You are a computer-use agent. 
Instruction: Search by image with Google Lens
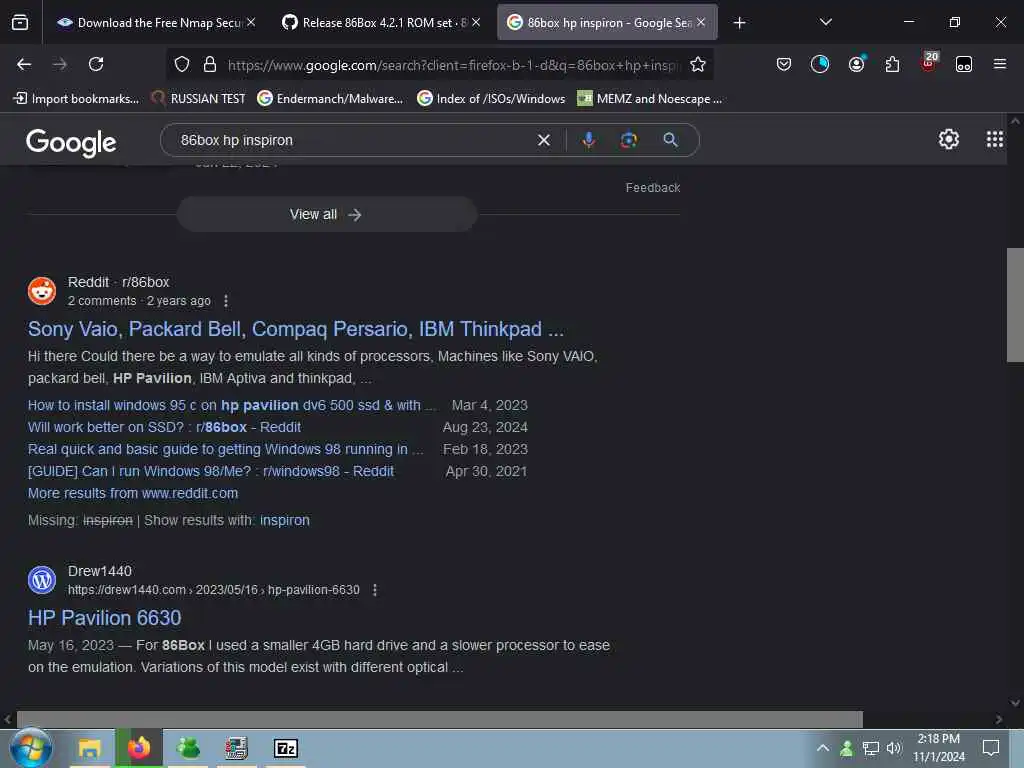click(629, 140)
